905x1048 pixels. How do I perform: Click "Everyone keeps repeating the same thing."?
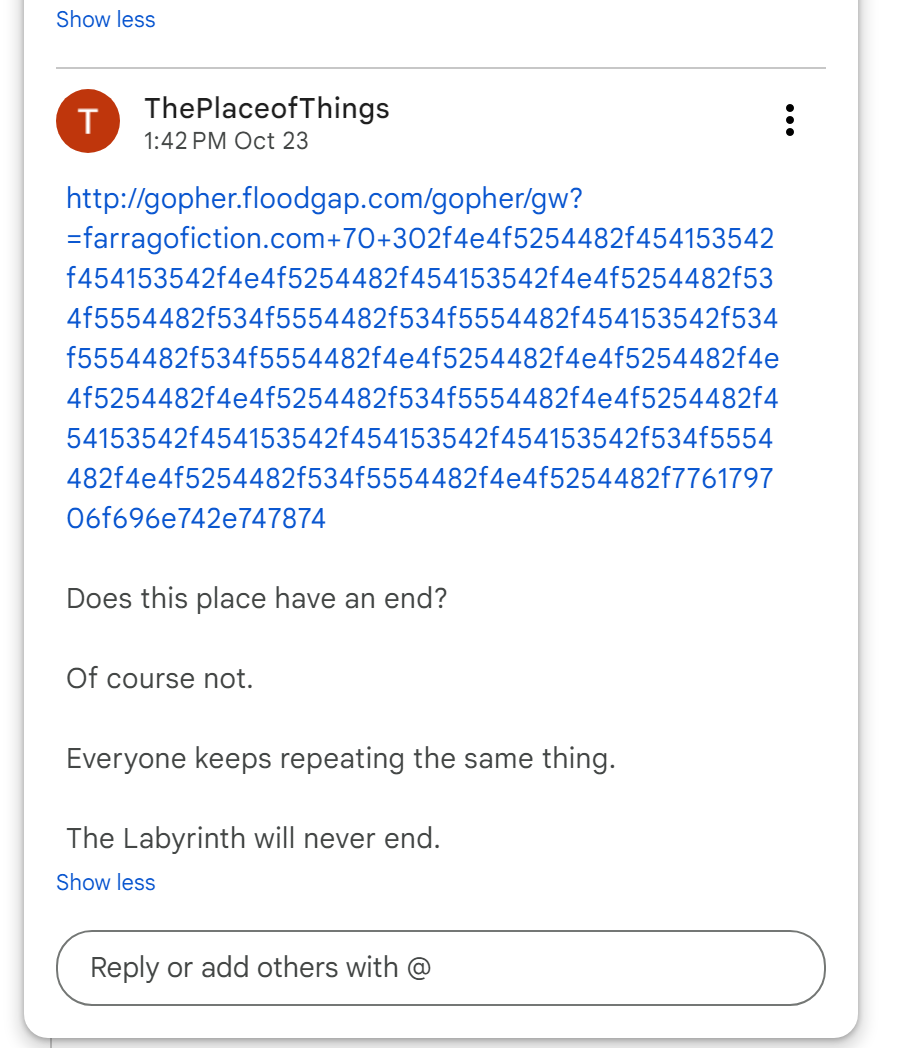[x=340, y=759]
